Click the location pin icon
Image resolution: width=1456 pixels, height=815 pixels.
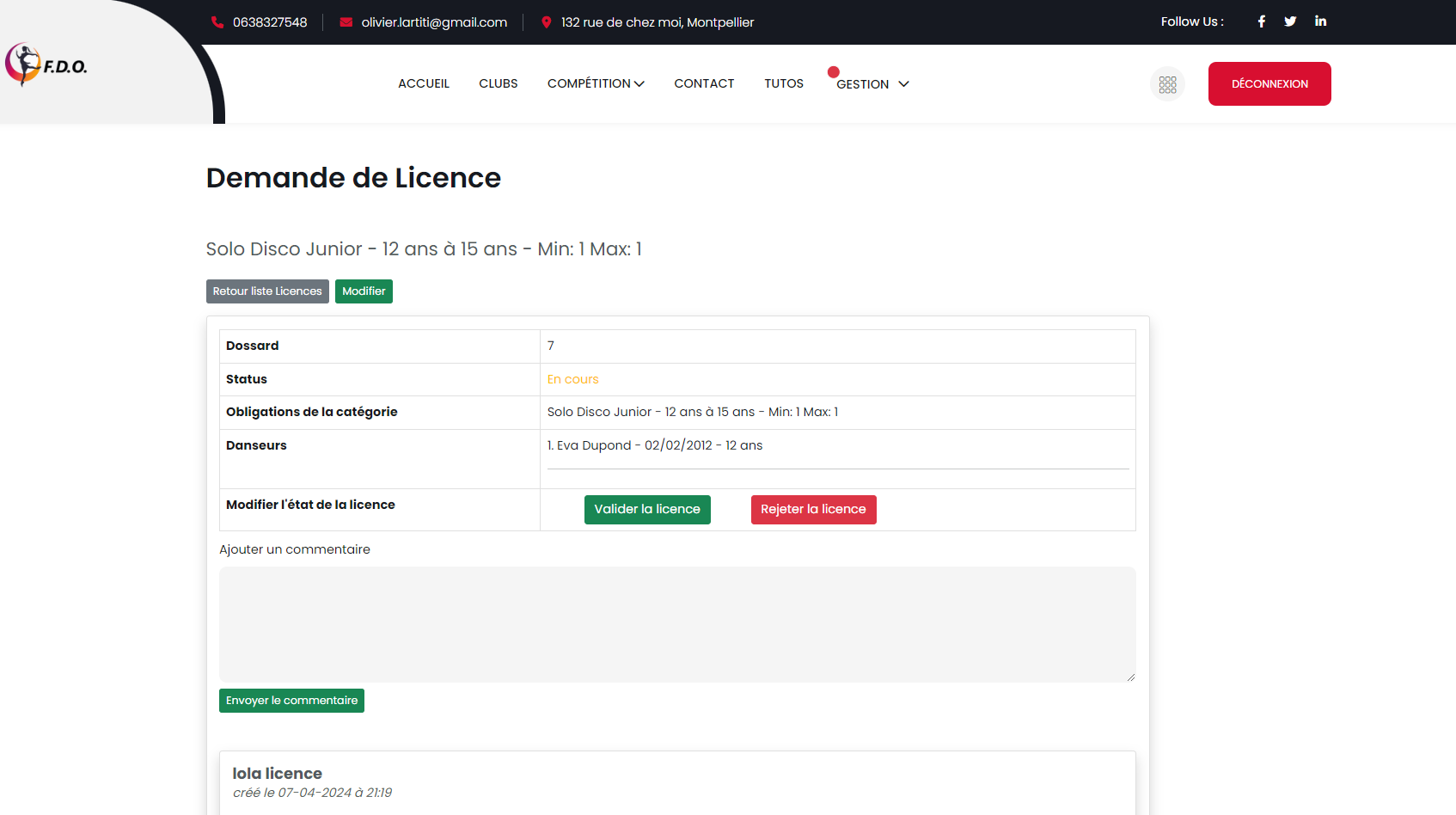coord(546,22)
